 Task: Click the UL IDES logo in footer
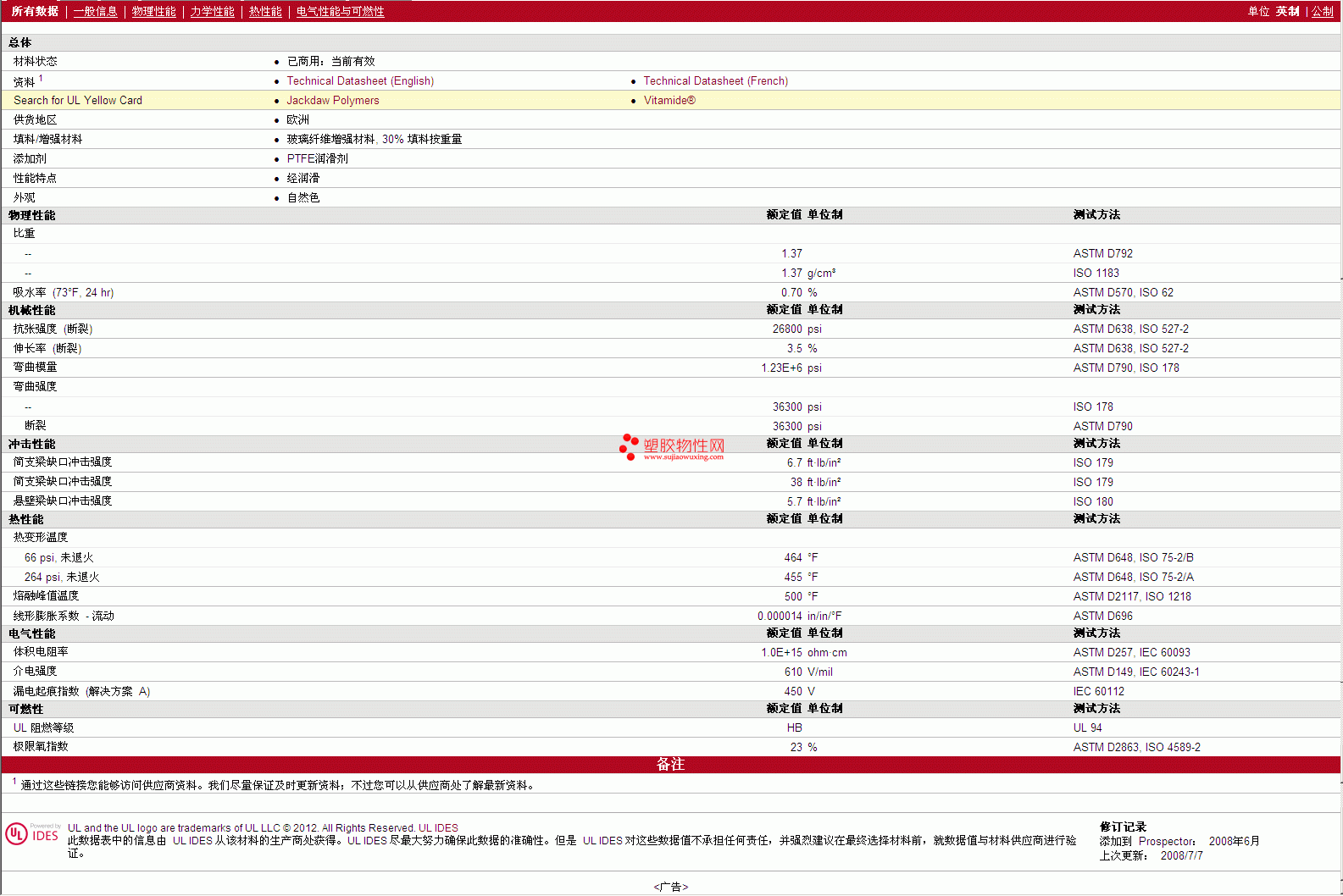(x=33, y=833)
